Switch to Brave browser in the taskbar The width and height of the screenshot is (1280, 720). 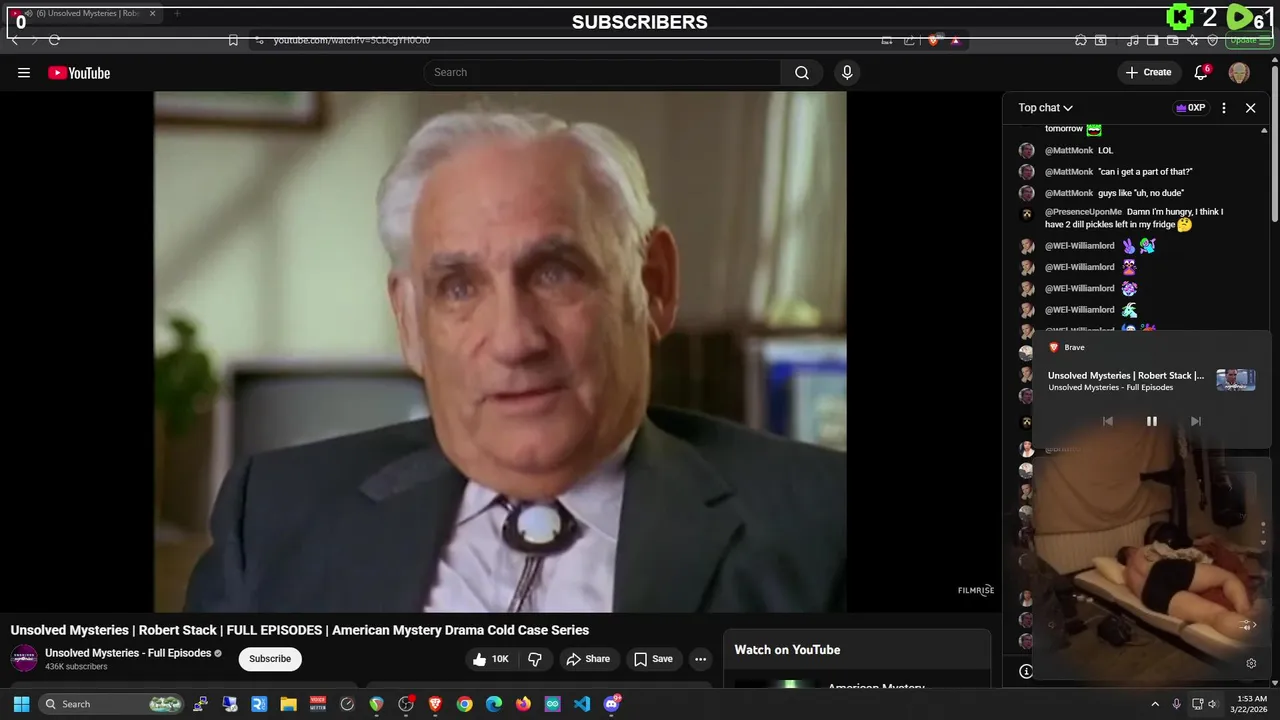(435, 704)
